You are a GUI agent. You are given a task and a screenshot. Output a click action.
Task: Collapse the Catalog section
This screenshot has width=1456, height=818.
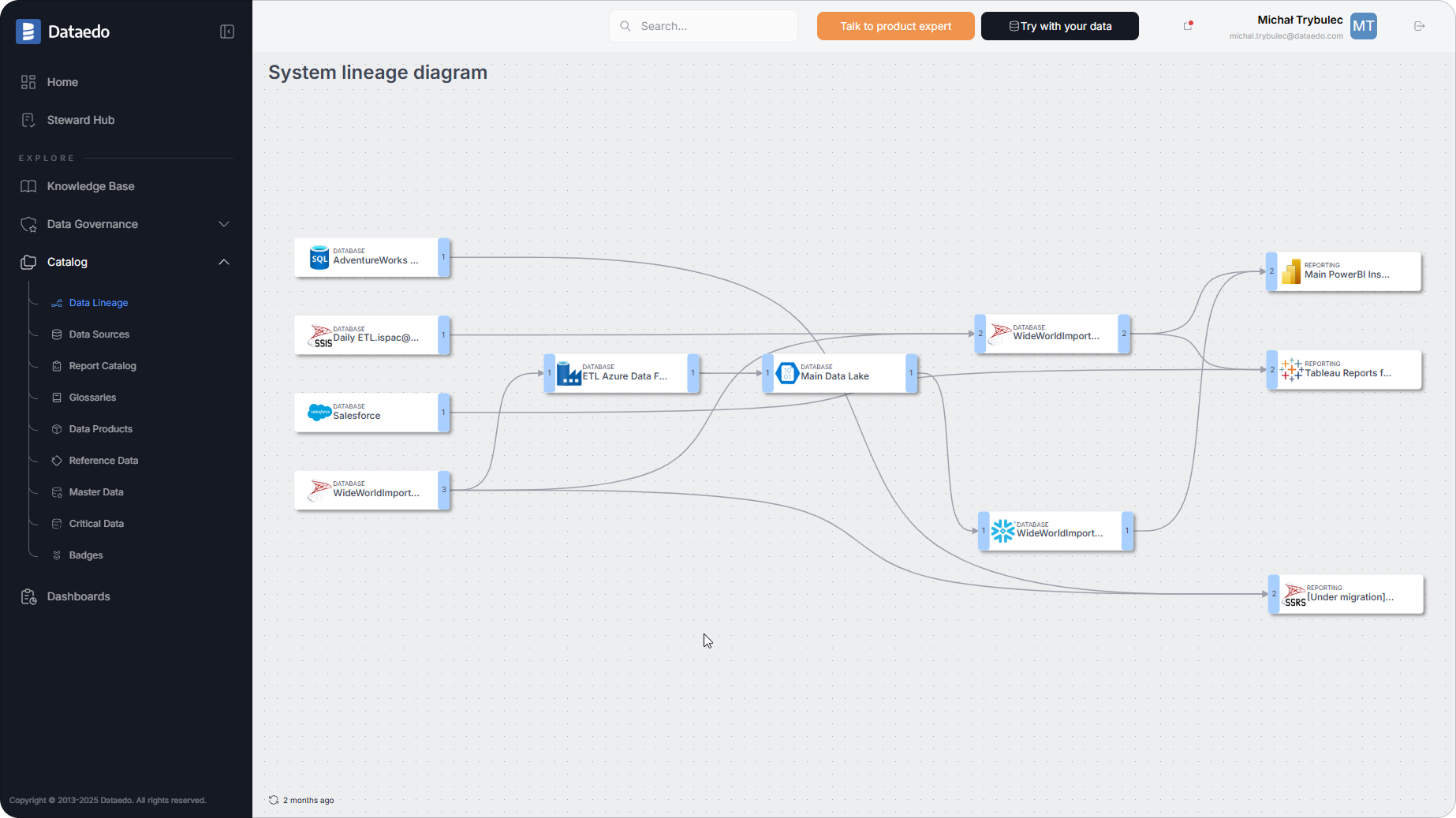[224, 262]
